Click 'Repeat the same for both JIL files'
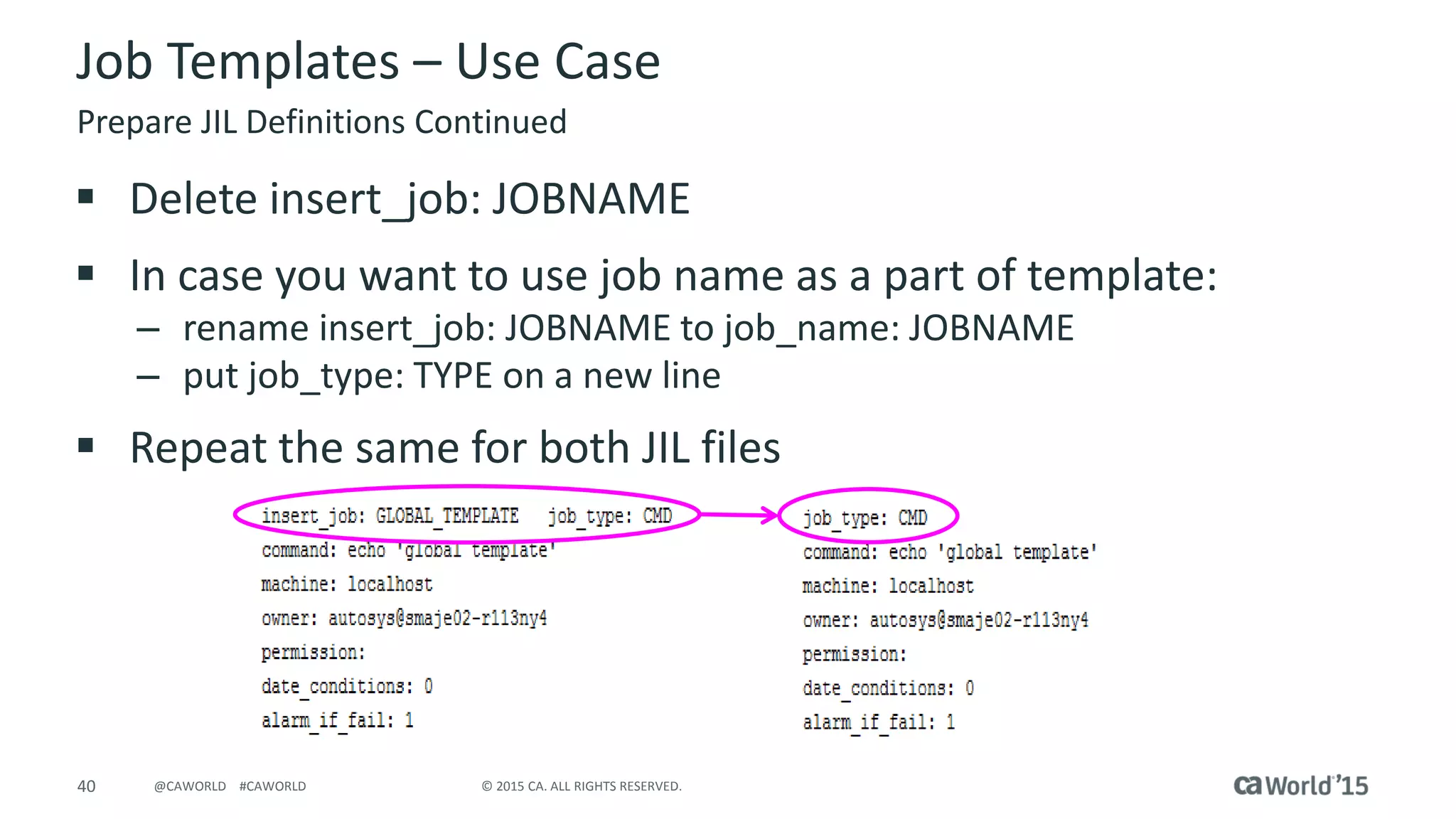 pos(455,448)
